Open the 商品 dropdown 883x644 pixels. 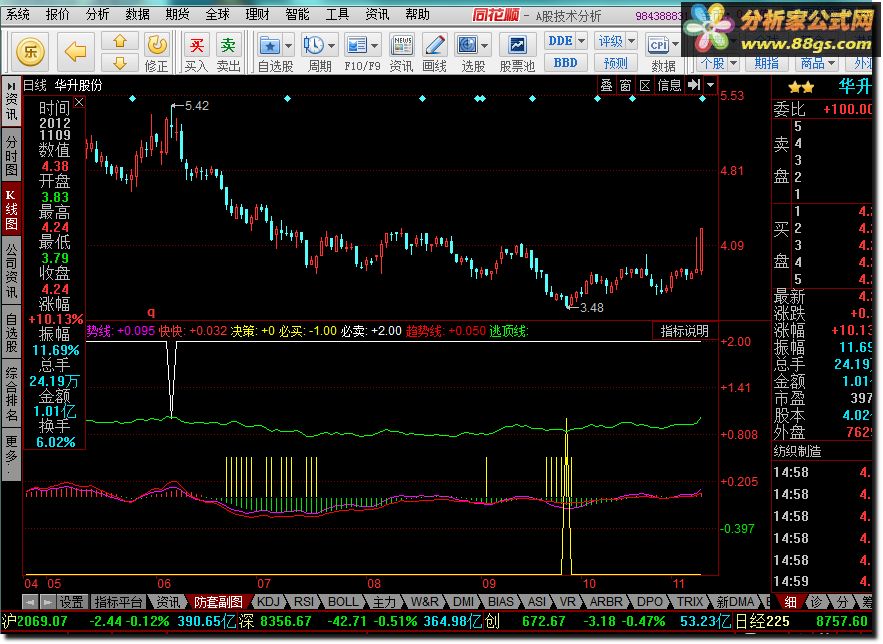coord(817,64)
